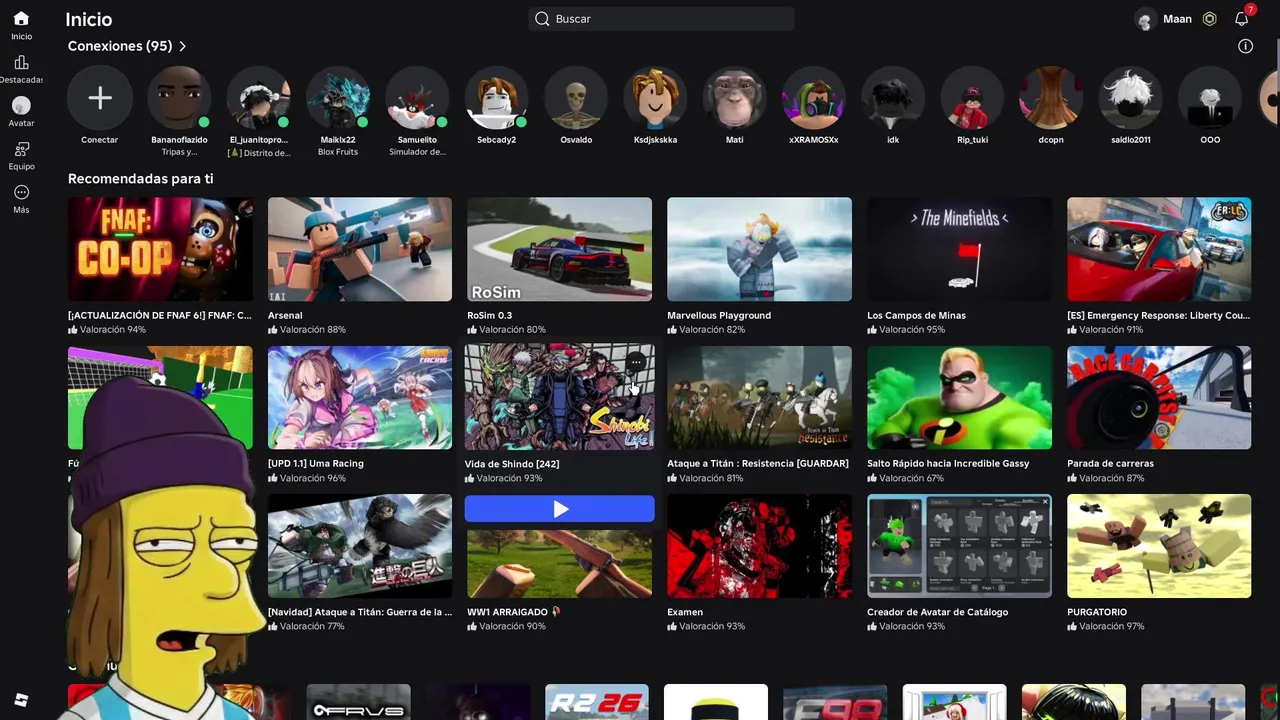Open Ataque a Titán: Guerra thumbnail
The width and height of the screenshot is (1280, 720).
pos(360,546)
